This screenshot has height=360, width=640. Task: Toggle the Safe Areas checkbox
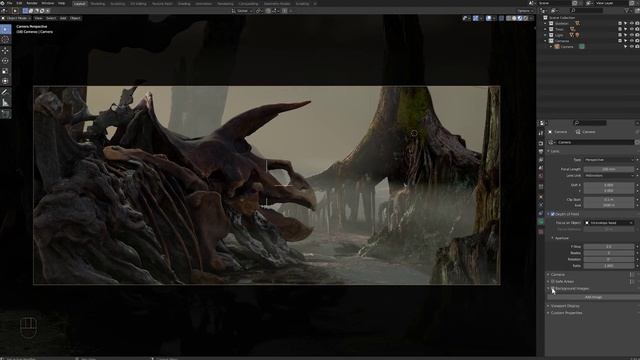click(x=553, y=281)
